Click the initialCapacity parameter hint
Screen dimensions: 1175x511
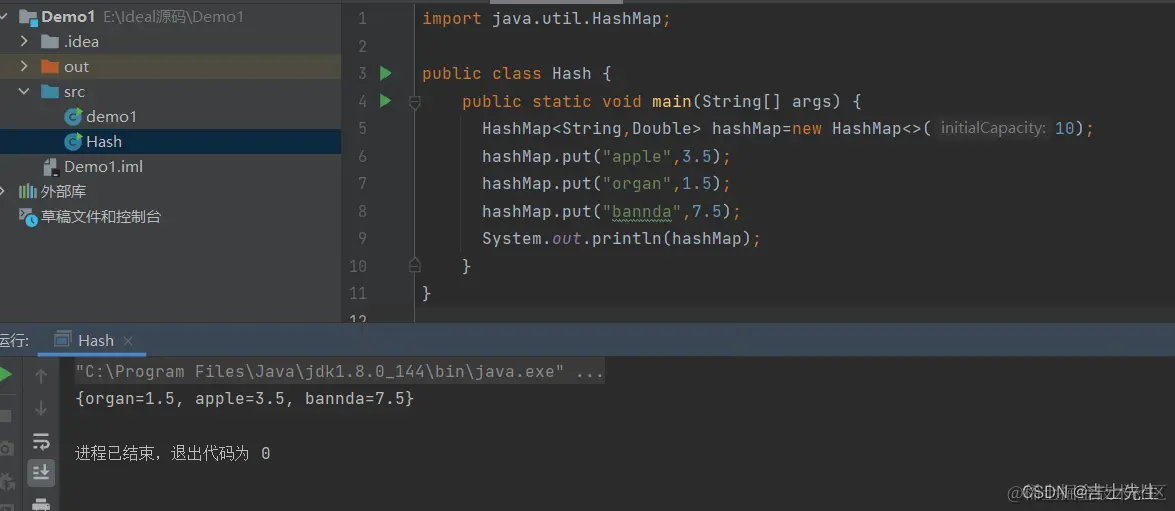pos(993,128)
